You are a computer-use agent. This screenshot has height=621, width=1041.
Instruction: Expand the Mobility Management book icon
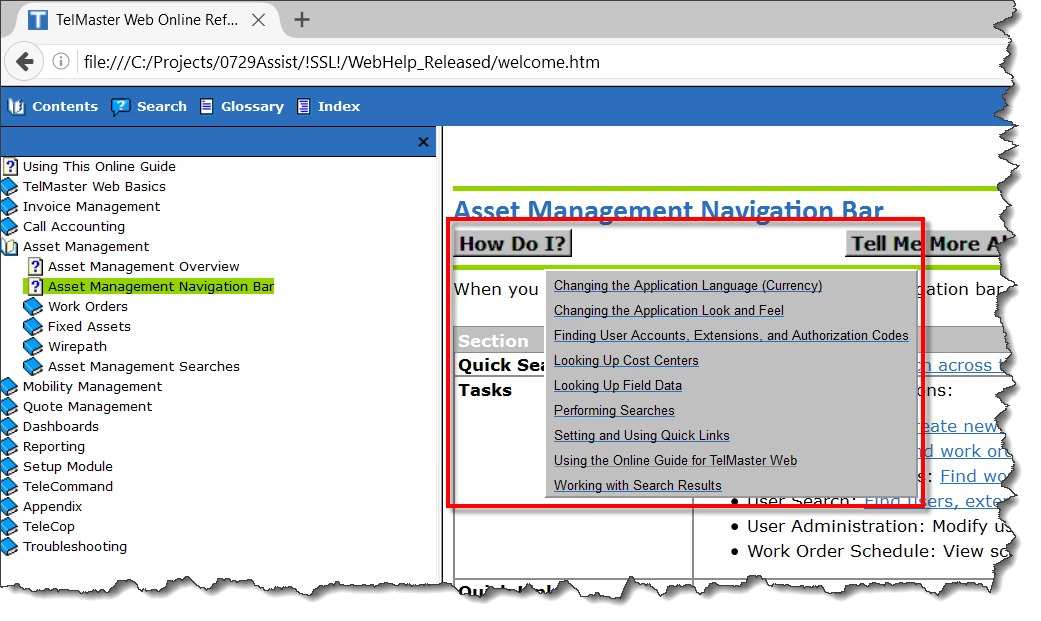point(10,387)
